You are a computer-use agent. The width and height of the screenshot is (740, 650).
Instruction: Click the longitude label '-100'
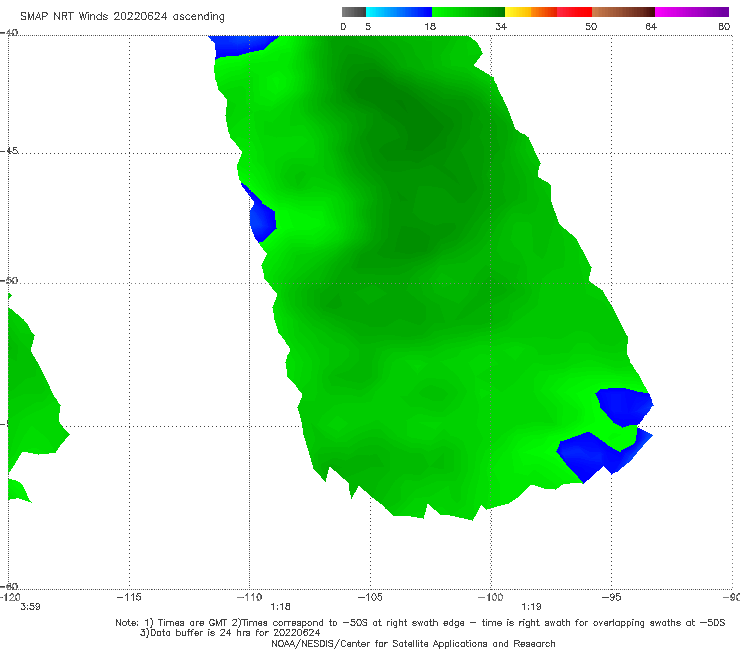(490, 597)
